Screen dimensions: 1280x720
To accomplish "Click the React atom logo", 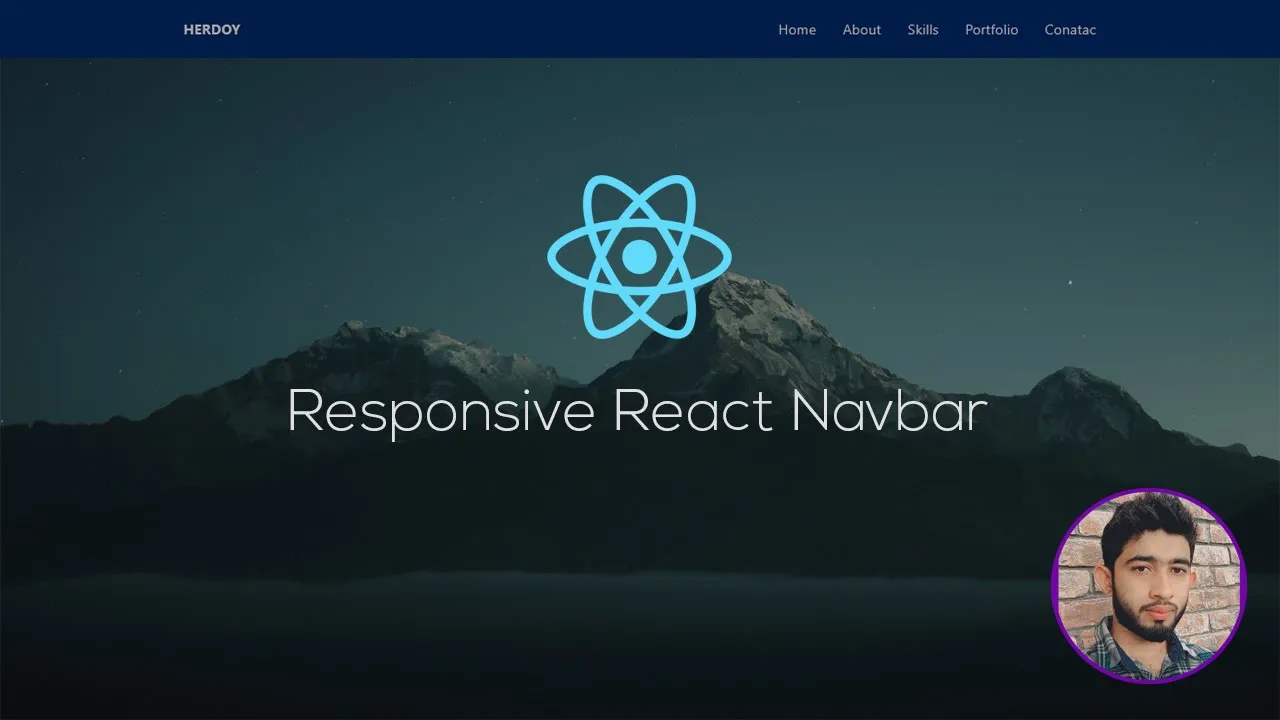I will click(x=639, y=256).
